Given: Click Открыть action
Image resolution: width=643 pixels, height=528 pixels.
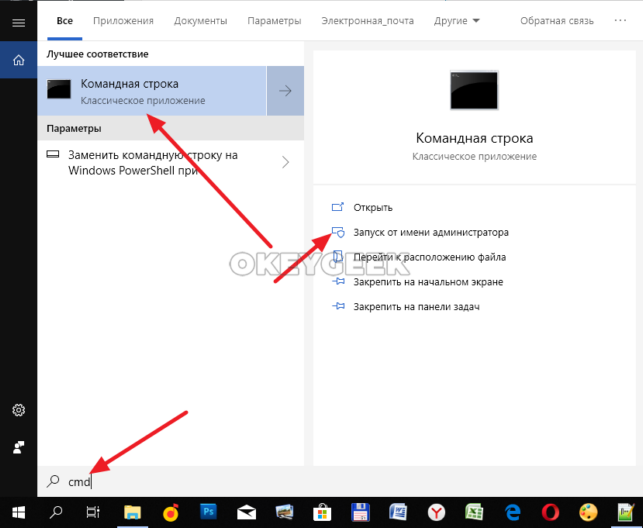Looking at the screenshot, I should point(373,207).
